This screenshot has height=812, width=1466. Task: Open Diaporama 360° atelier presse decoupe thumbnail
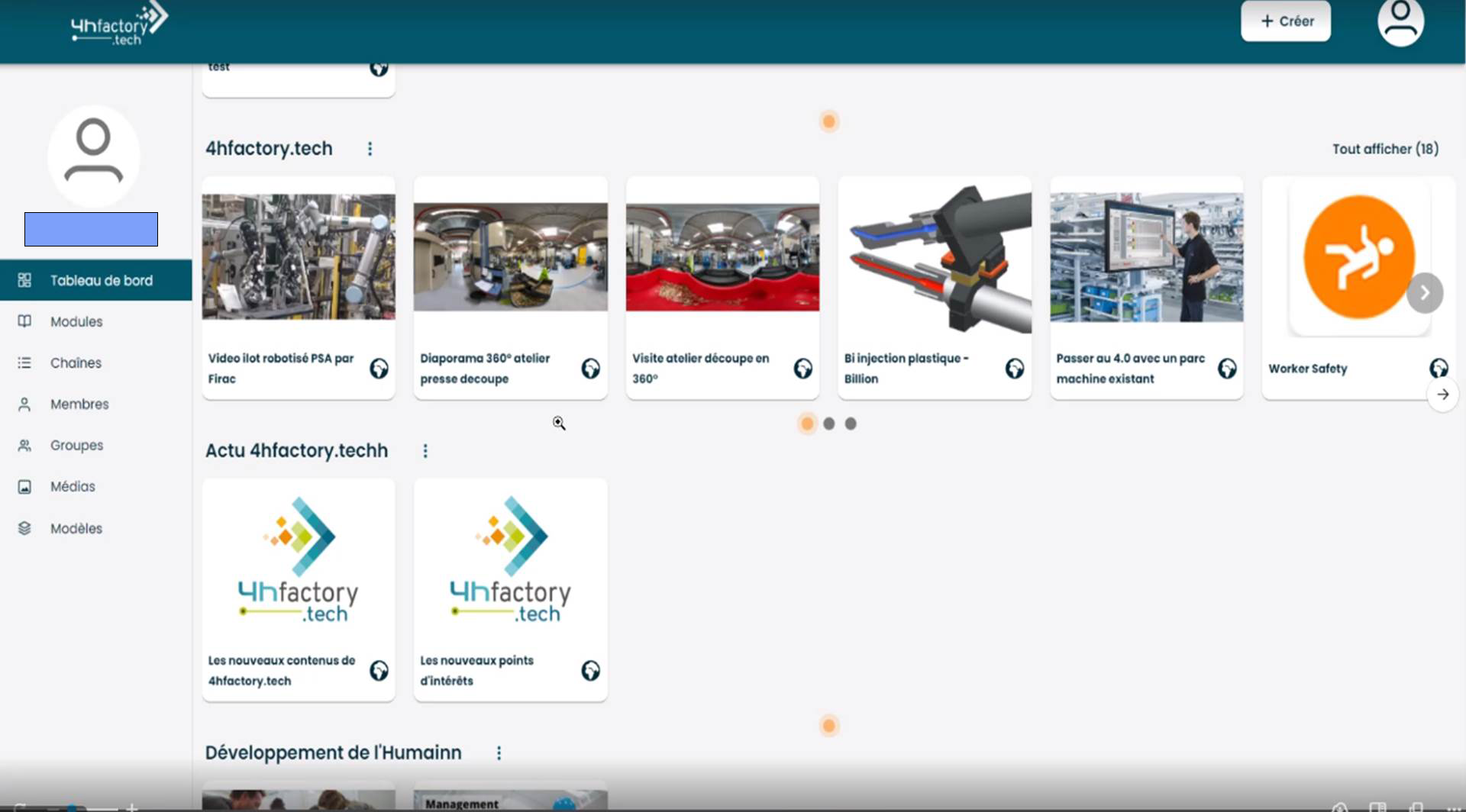[511, 257]
